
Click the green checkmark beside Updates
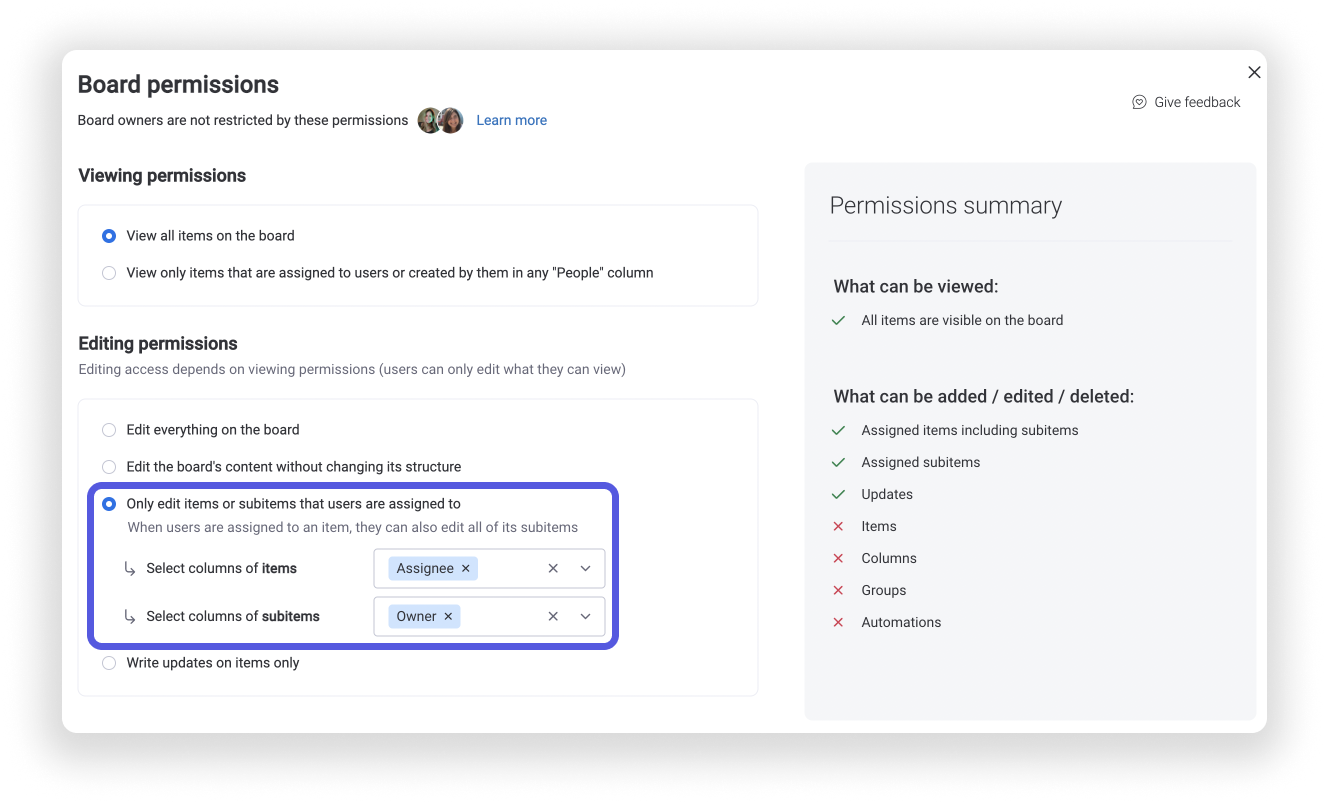[837, 494]
